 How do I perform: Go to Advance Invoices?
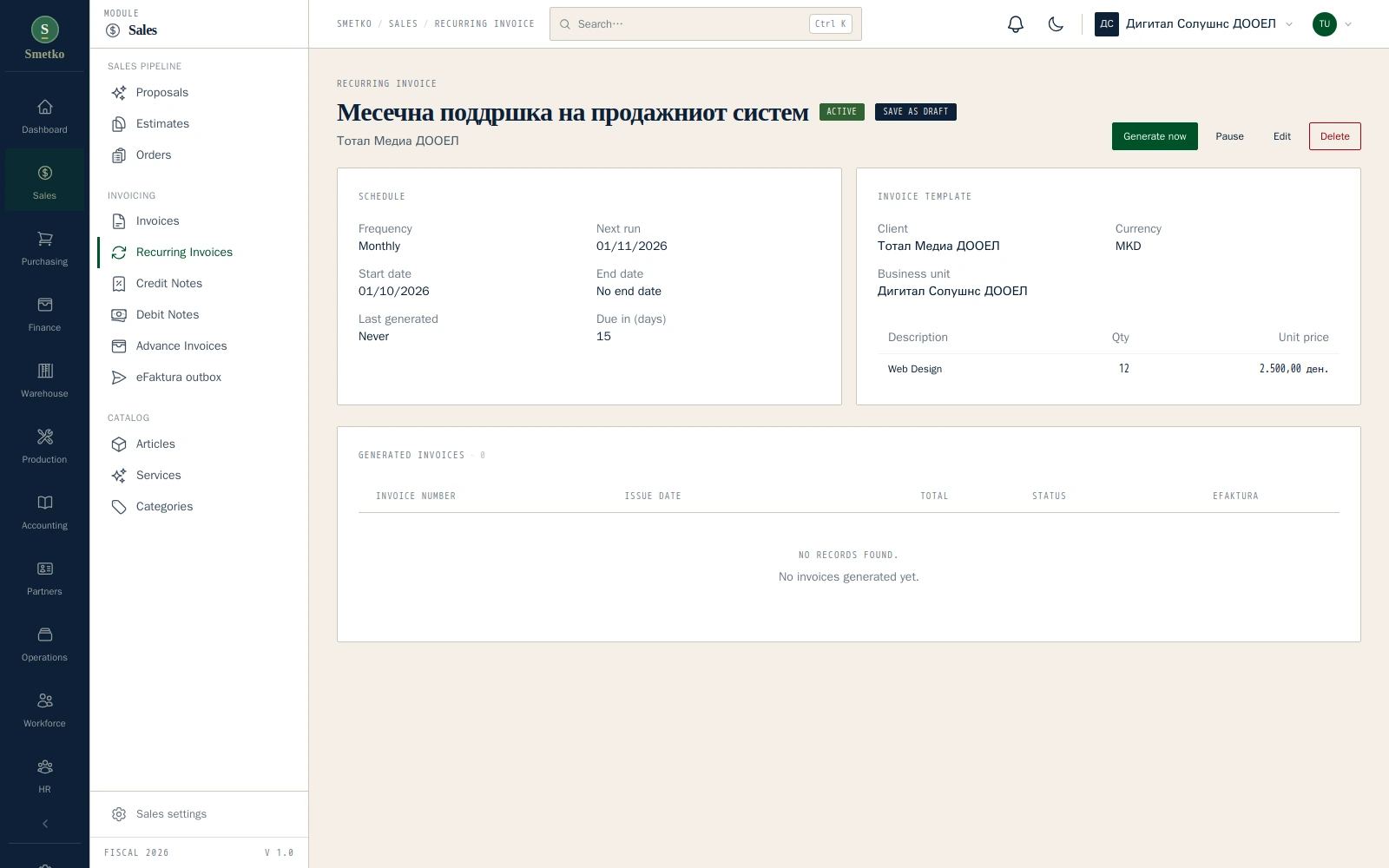[199, 346]
